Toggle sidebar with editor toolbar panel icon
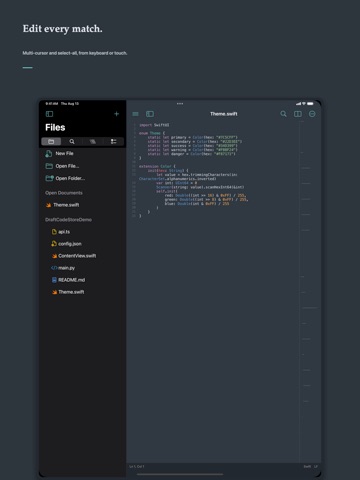 click(x=150, y=114)
